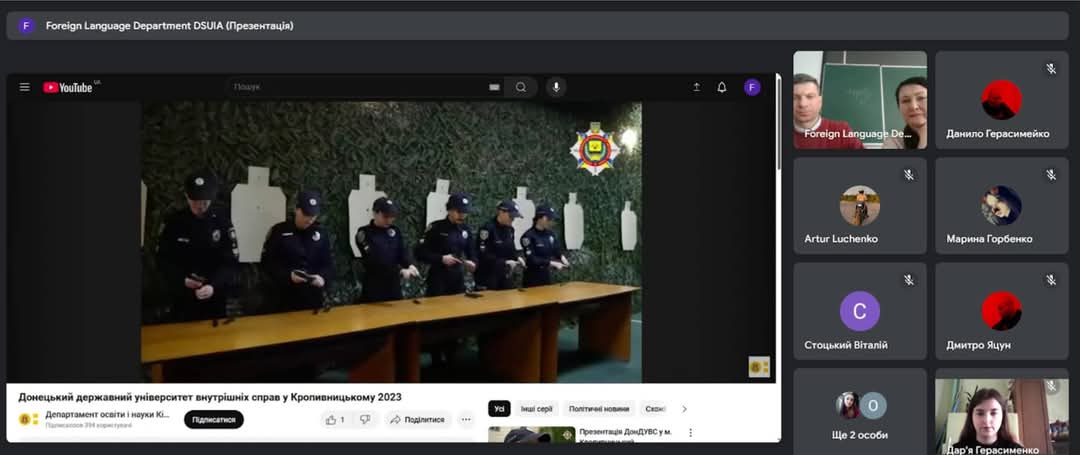Click Марина Горбенко's muted microphone icon
1080x455 pixels.
1051,175
